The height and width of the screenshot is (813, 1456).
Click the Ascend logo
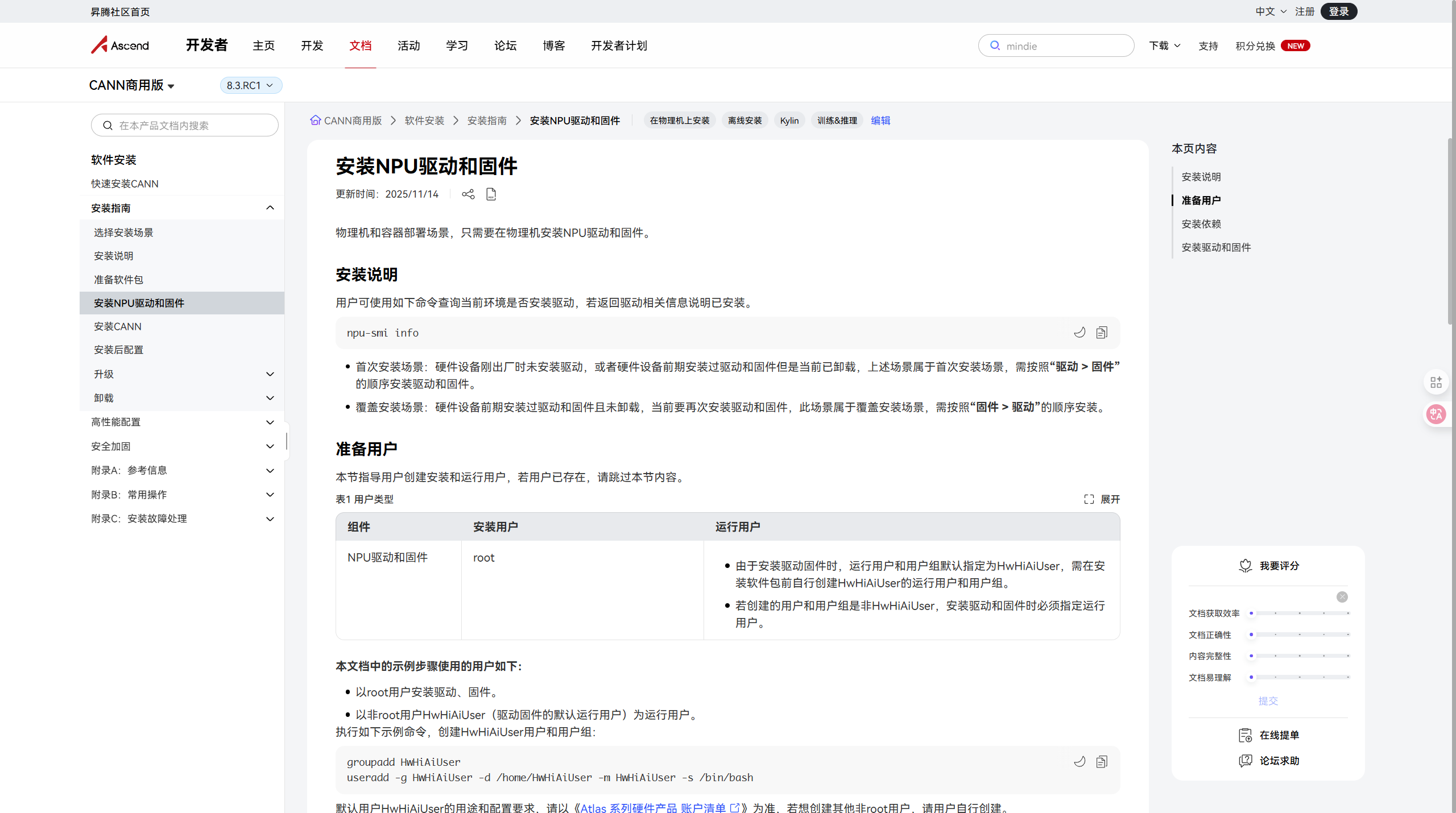120,45
